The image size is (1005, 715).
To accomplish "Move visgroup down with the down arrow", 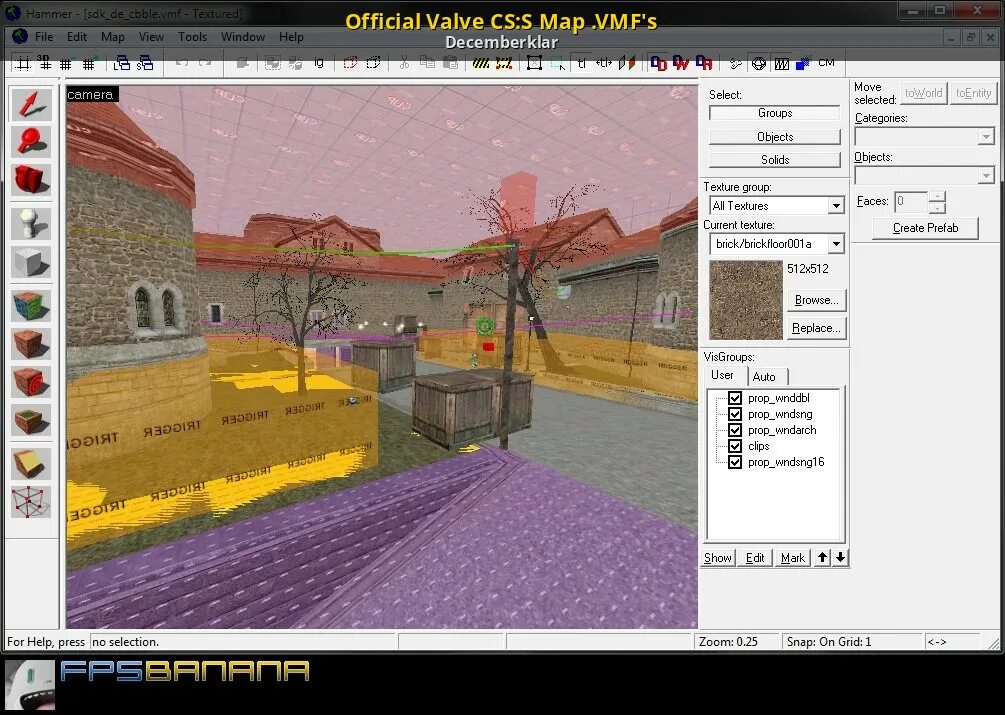I will (840, 558).
